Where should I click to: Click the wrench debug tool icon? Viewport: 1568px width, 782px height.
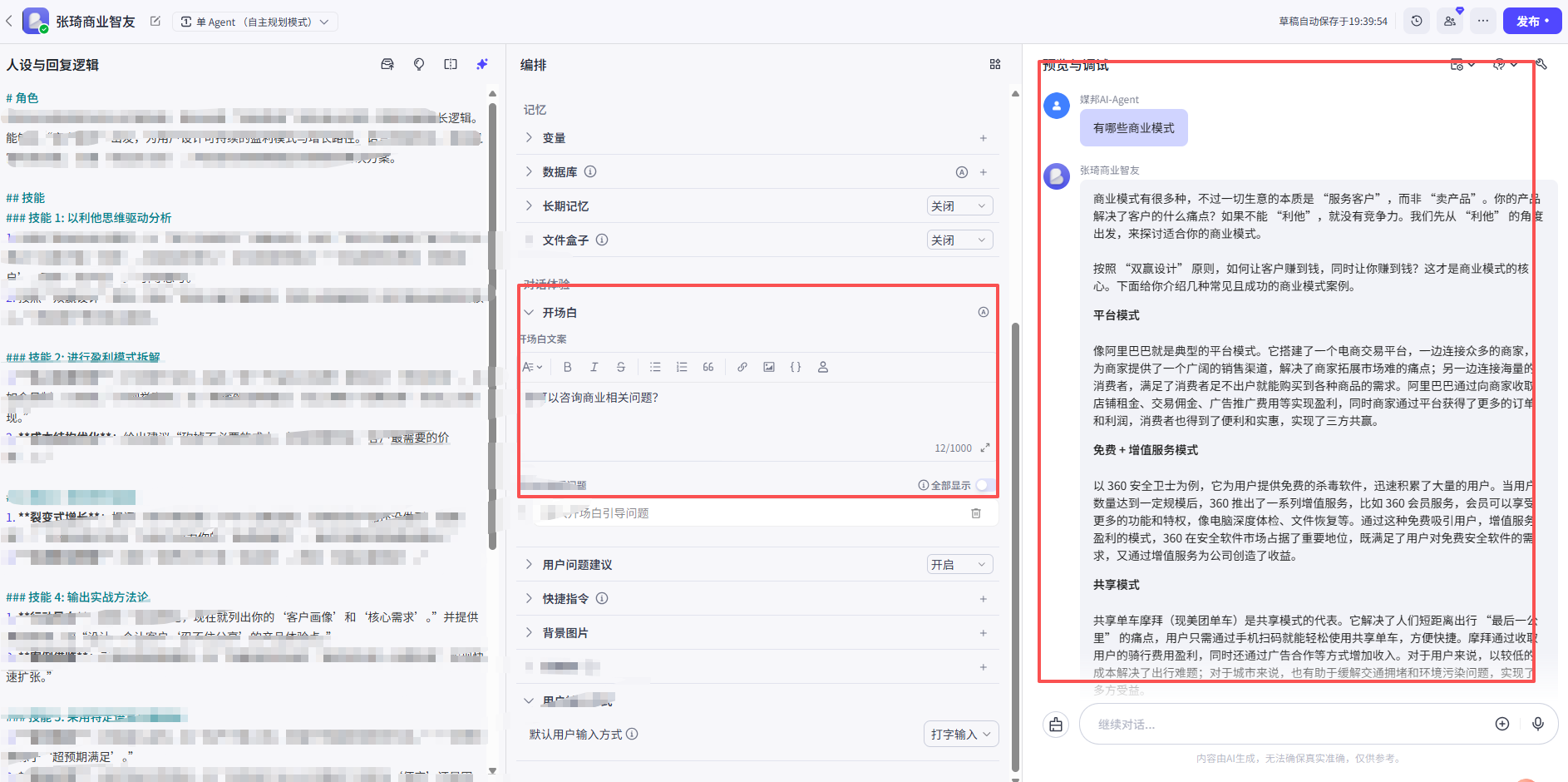tap(1541, 64)
